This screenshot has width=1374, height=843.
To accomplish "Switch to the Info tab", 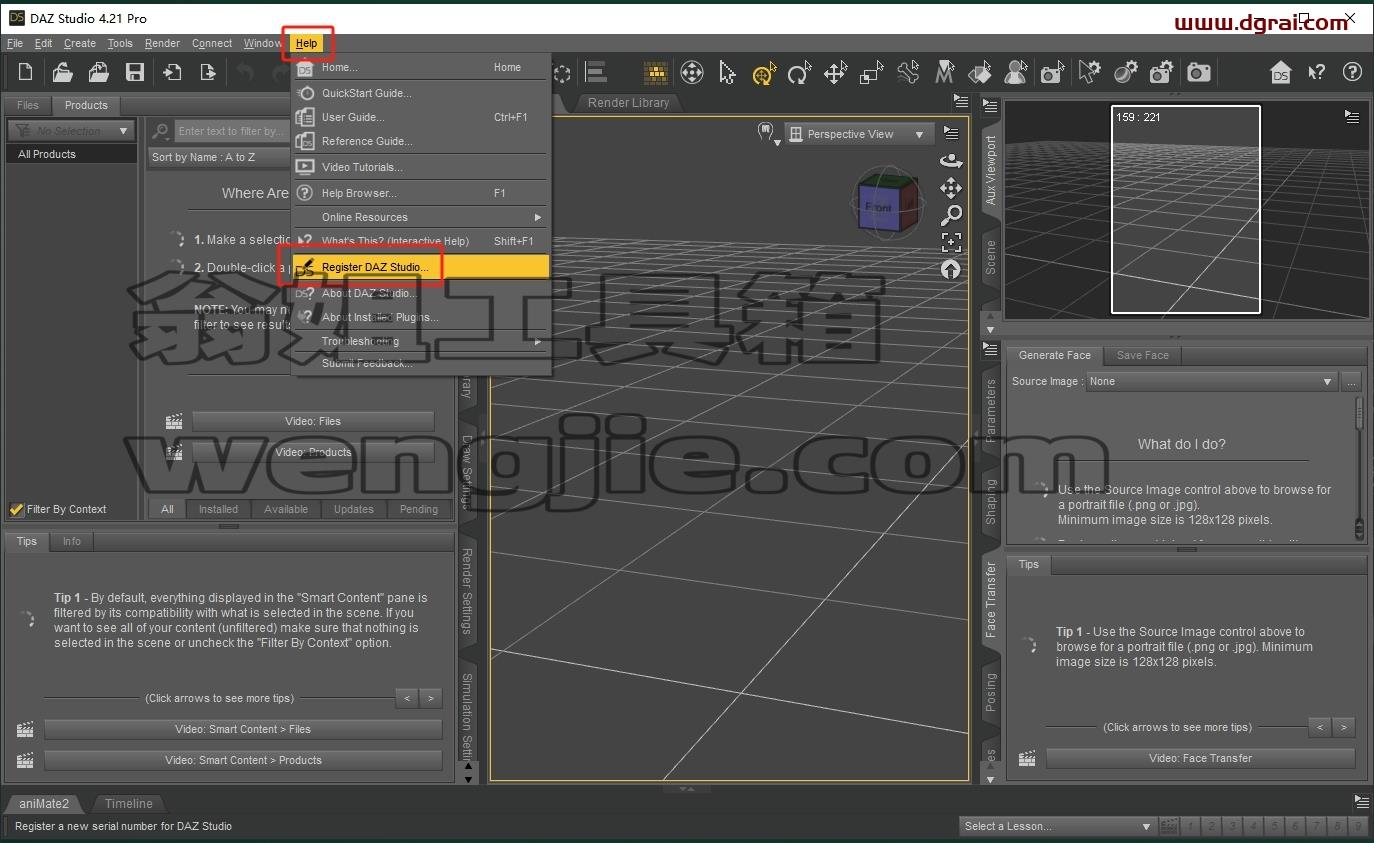I will coord(72,541).
